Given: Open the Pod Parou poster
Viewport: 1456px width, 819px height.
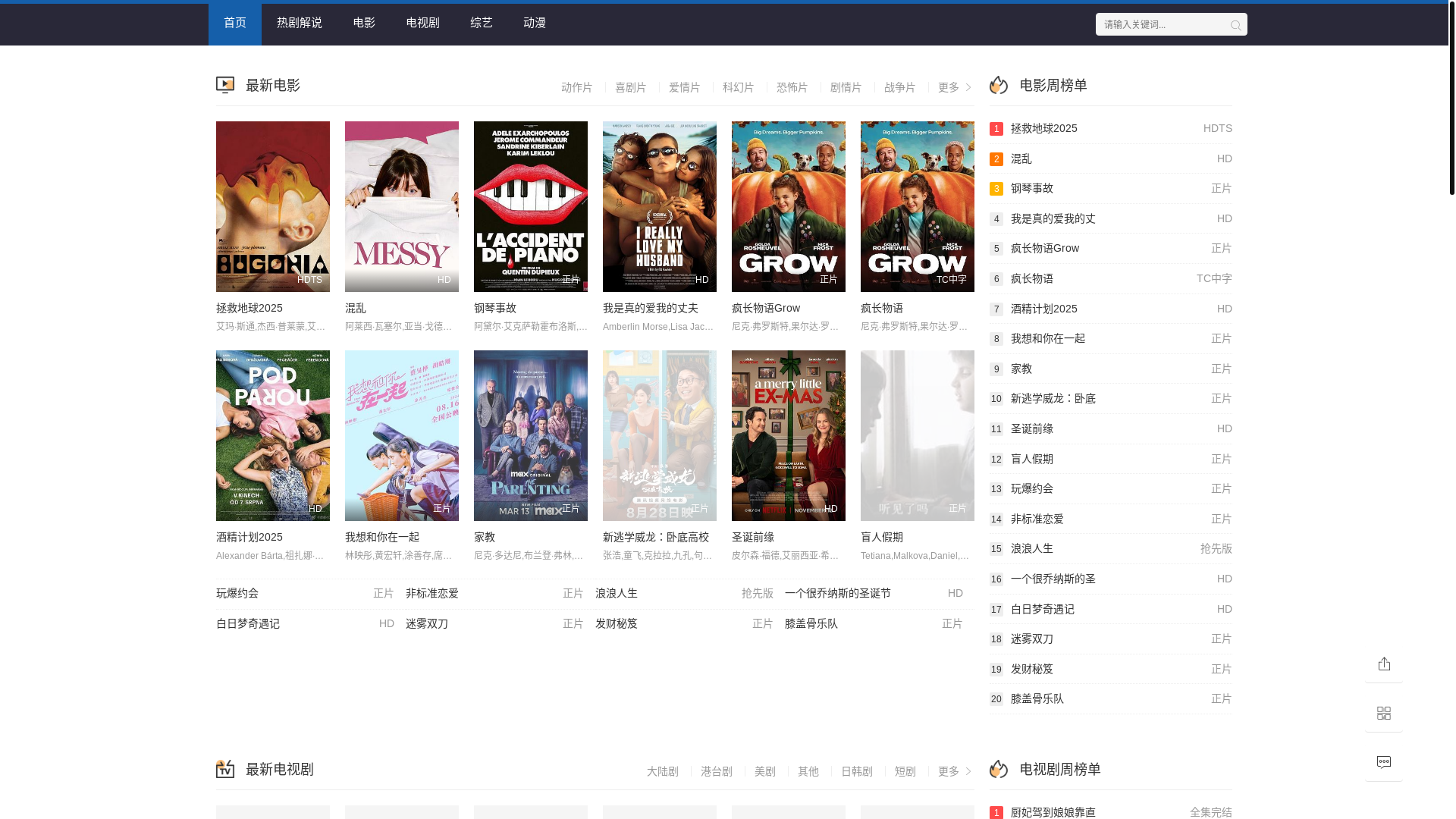Looking at the screenshot, I should pyautogui.click(x=273, y=435).
